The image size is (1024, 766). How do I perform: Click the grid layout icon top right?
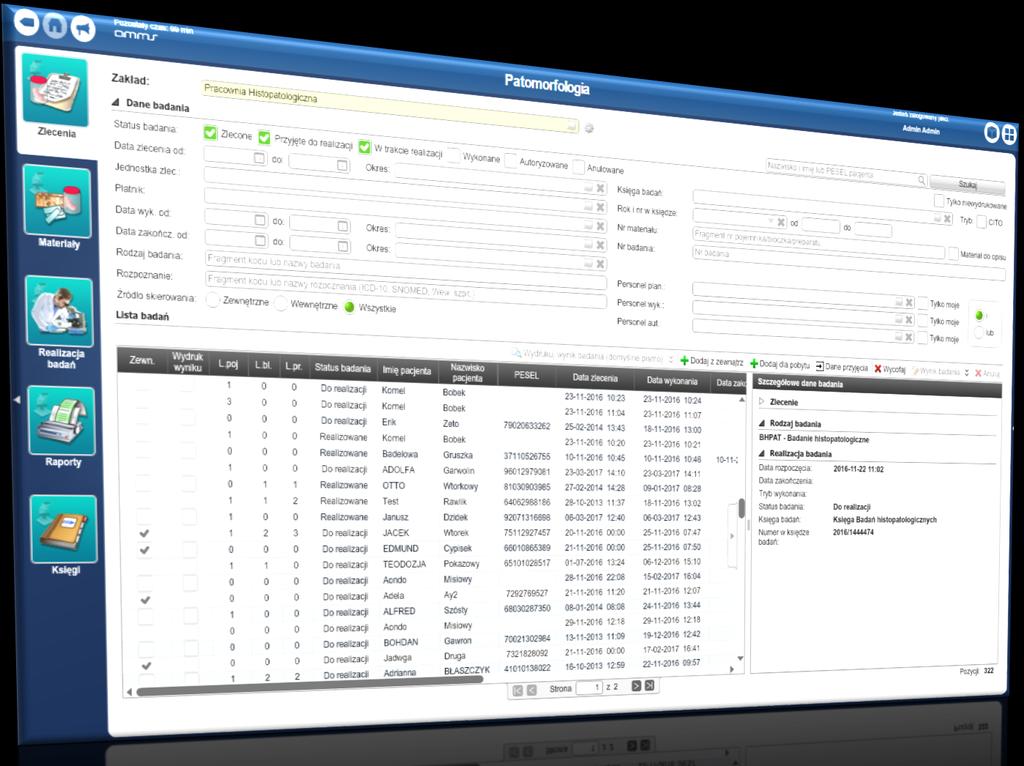[x=1010, y=135]
